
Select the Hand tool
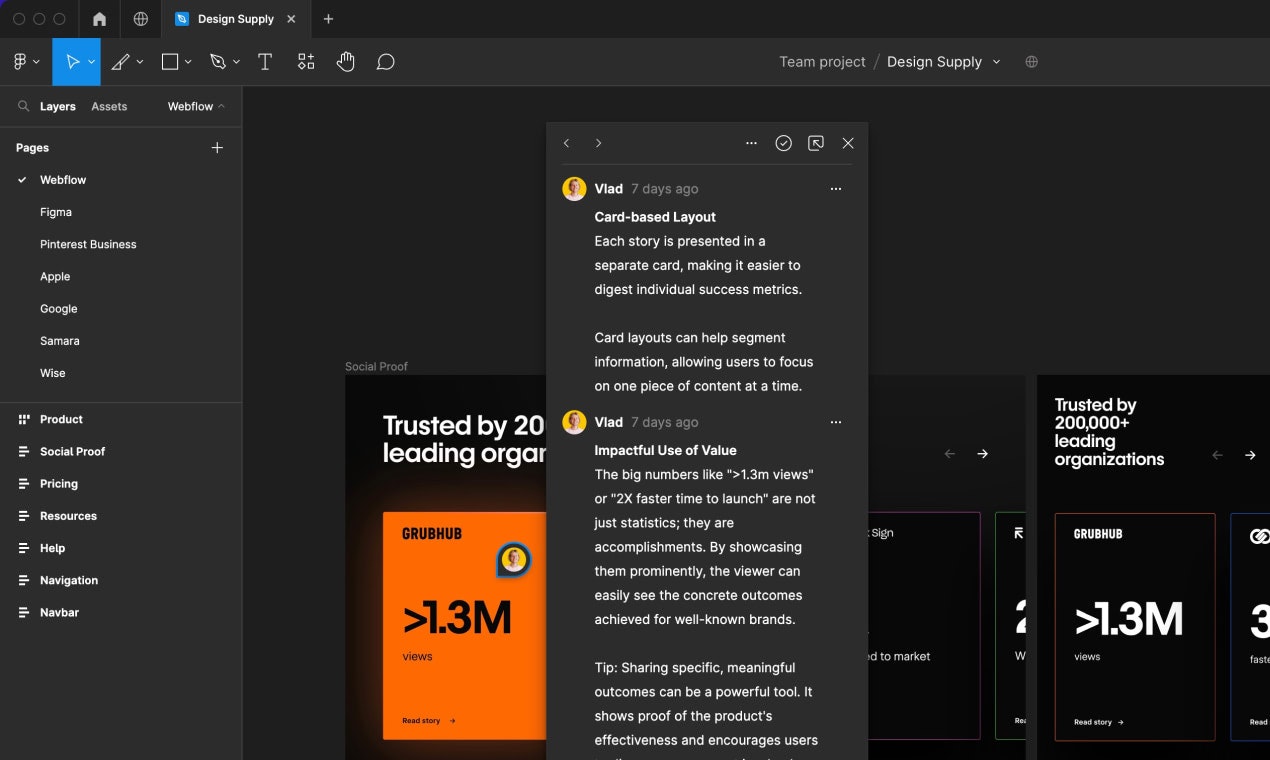coord(345,62)
